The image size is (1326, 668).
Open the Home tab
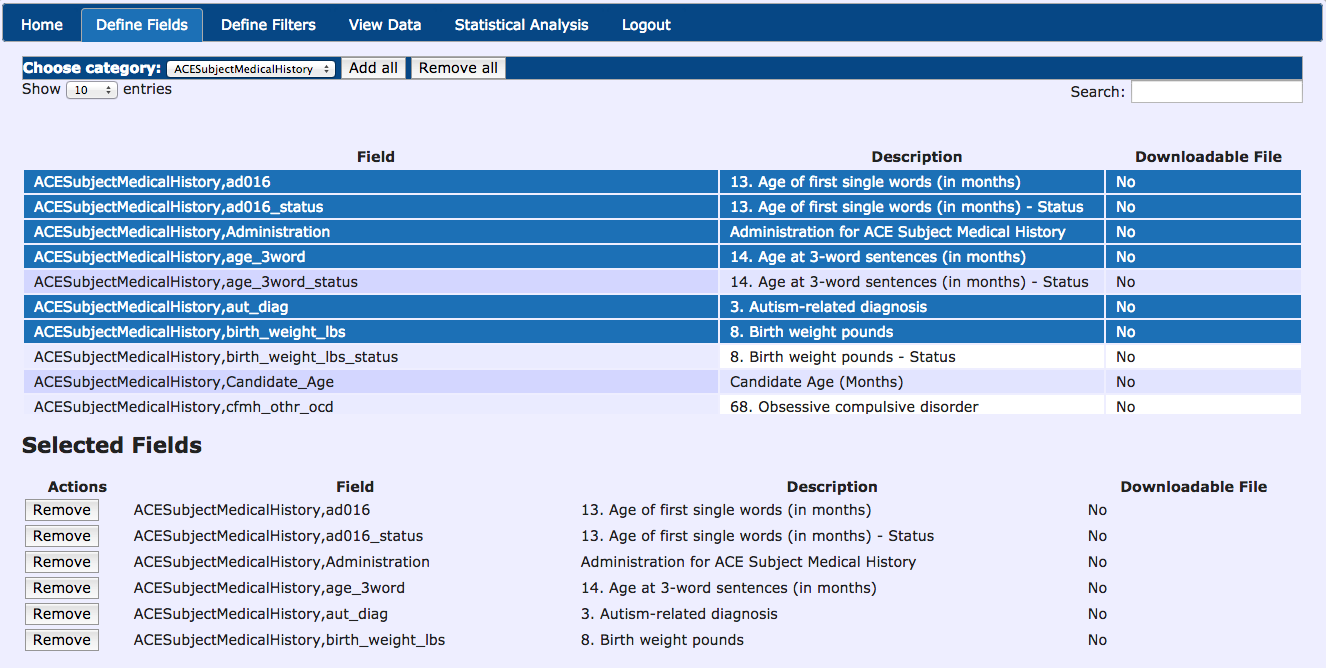42,25
